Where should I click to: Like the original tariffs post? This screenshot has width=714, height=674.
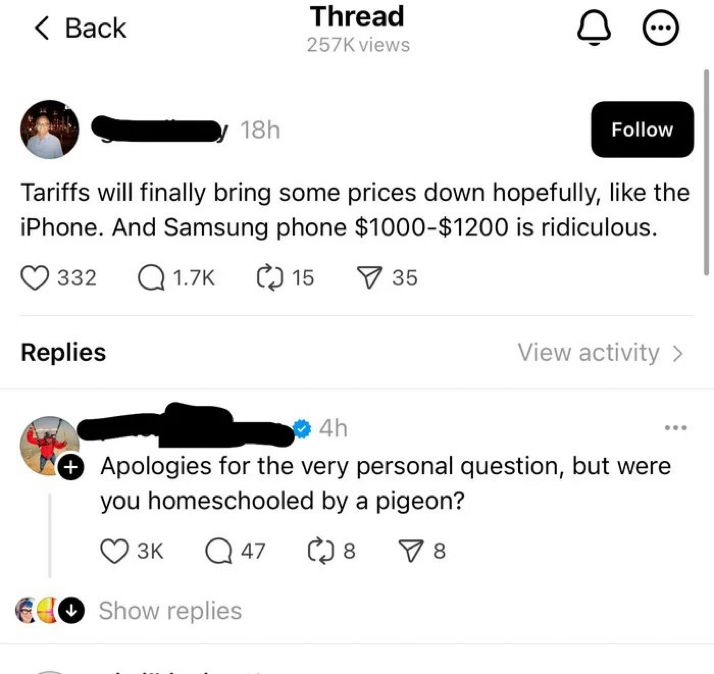point(35,278)
